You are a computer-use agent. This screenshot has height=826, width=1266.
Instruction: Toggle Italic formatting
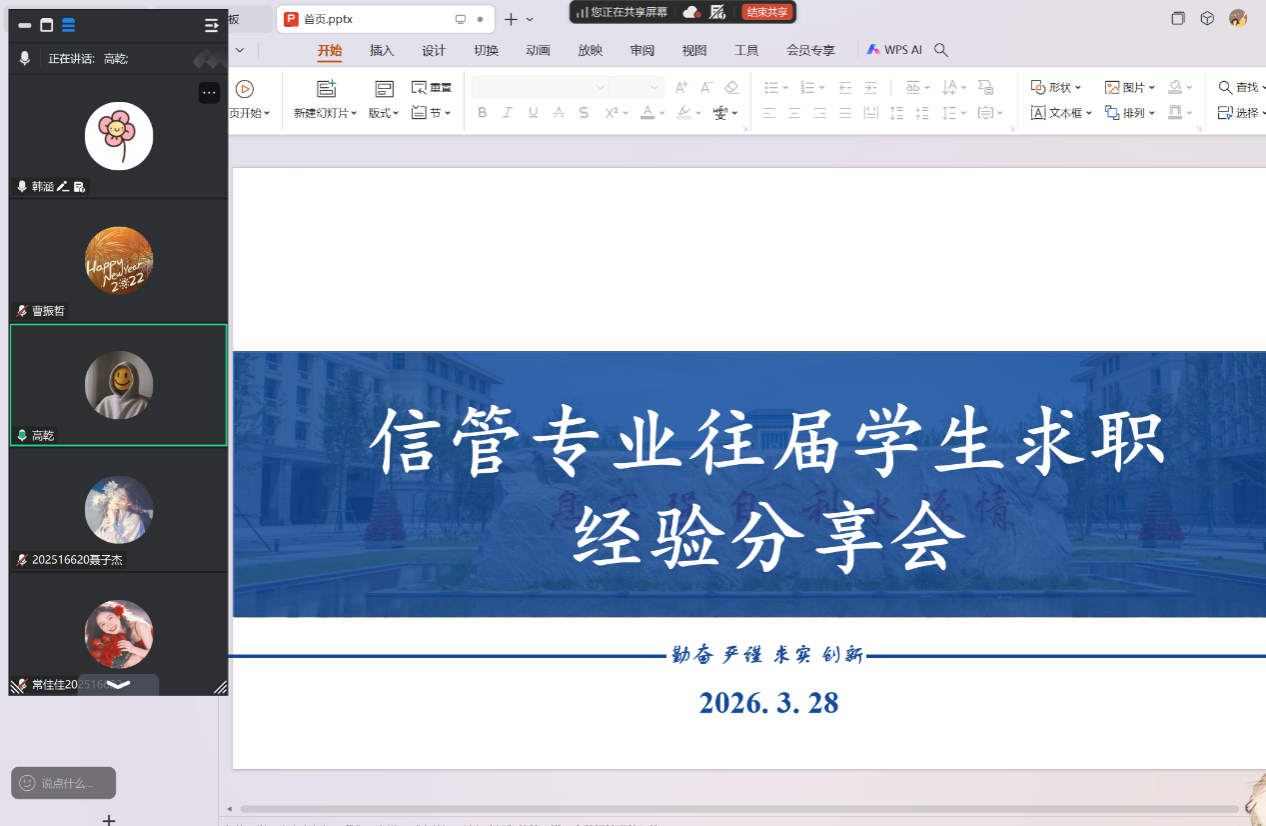(x=508, y=113)
